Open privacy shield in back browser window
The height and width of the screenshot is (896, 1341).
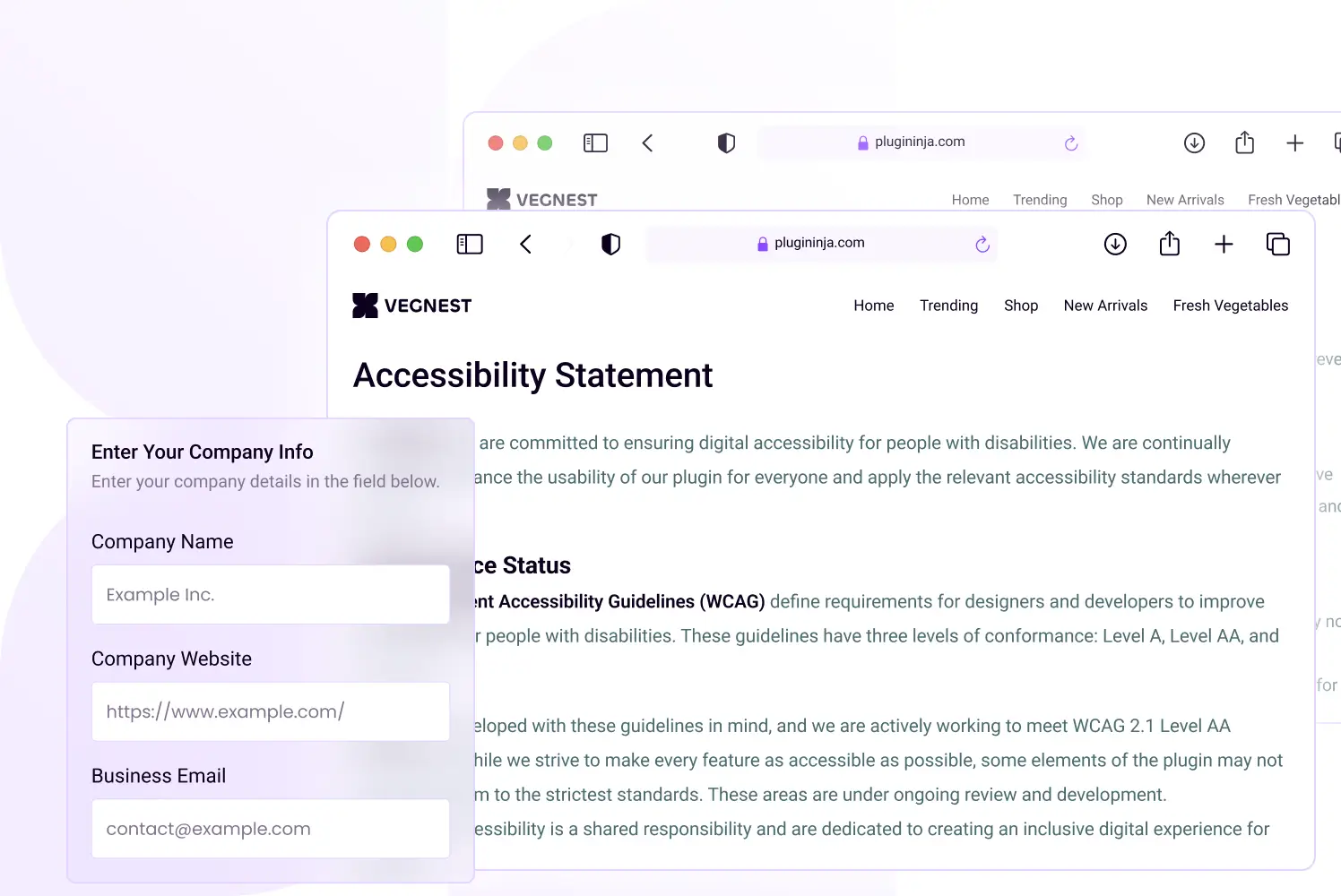726,142
